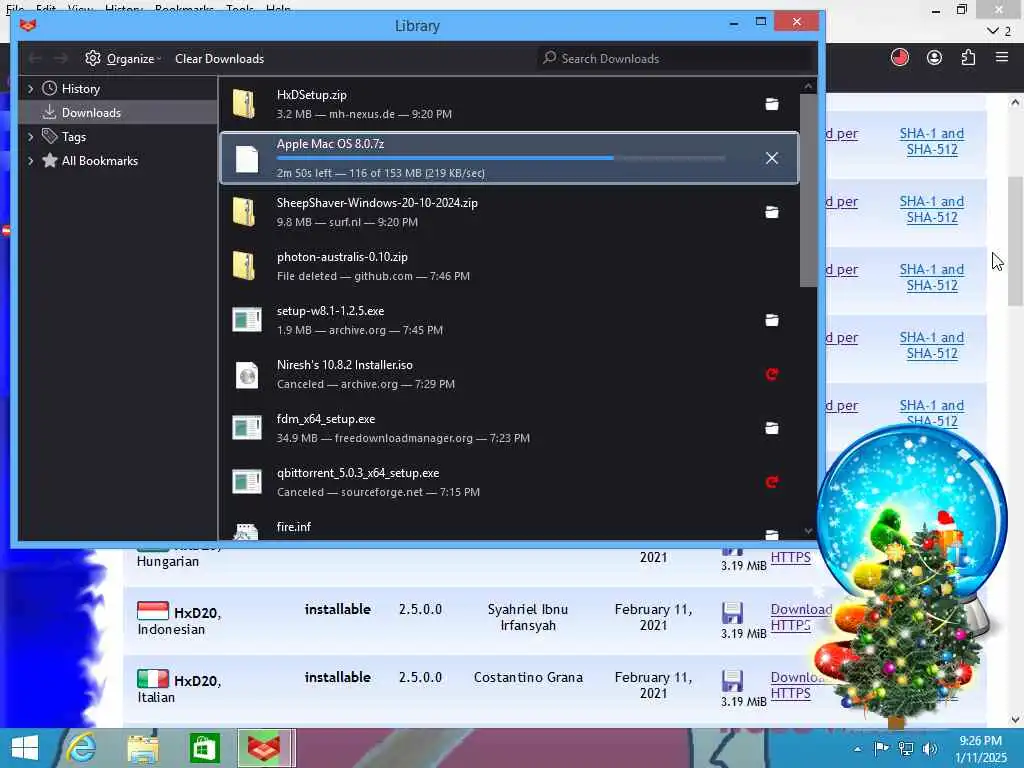
Task: Open the browser downloads progress icon
Action: click(900, 57)
